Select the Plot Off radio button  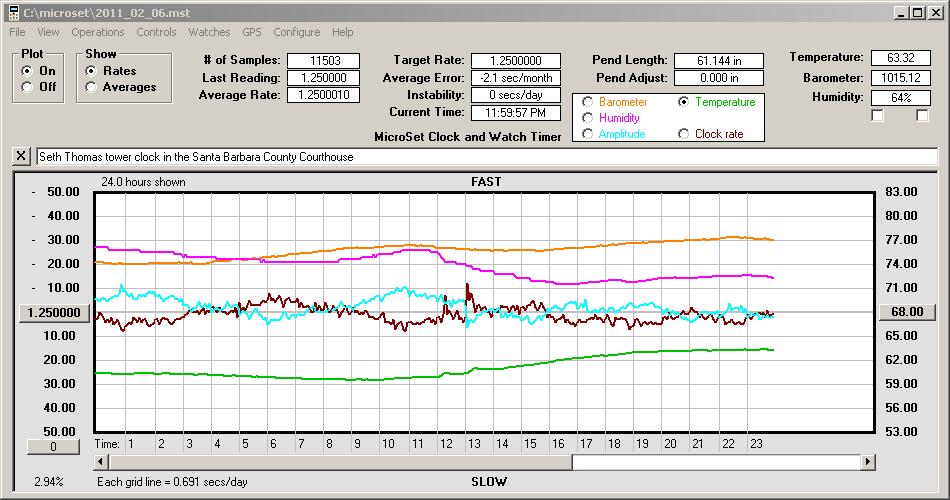(27, 87)
